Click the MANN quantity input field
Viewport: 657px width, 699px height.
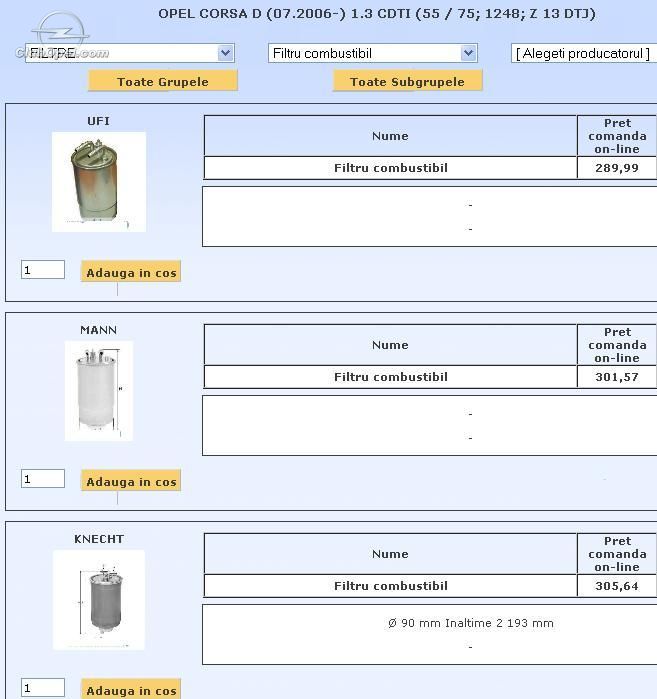point(43,479)
